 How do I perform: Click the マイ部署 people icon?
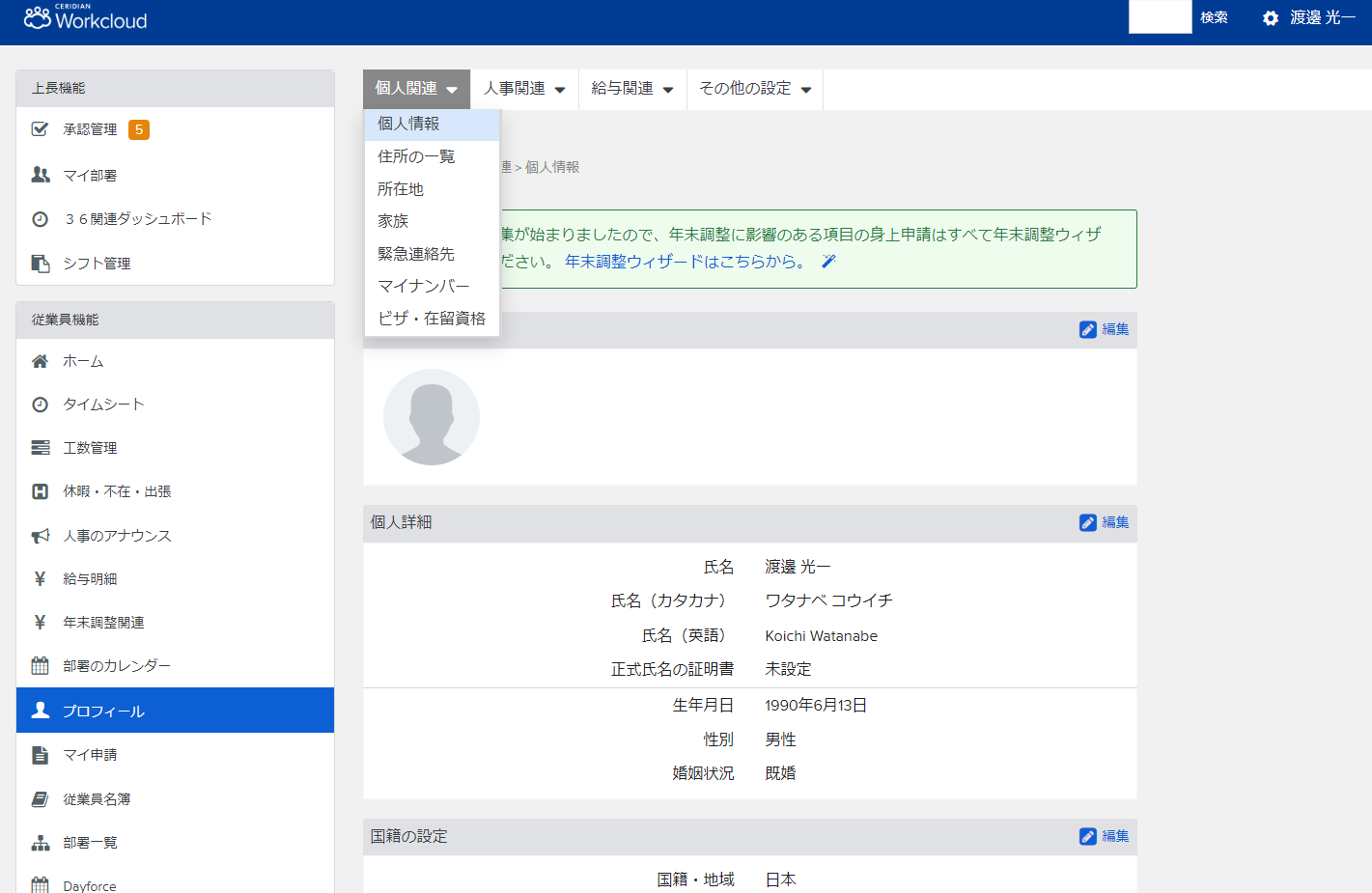tap(41, 175)
